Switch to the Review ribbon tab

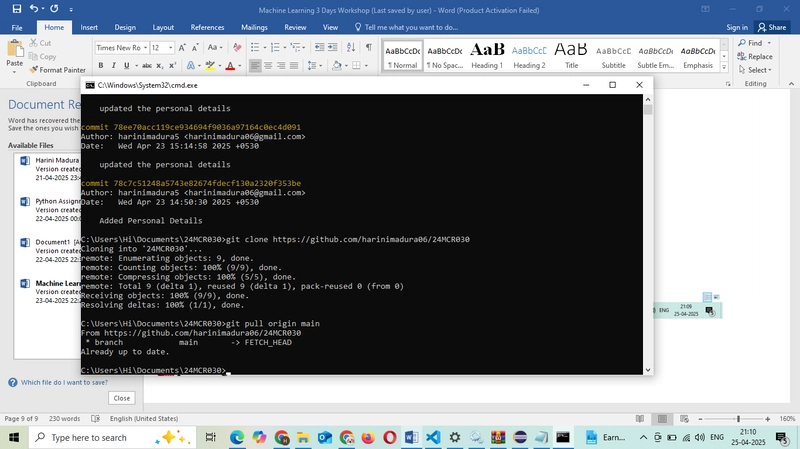click(x=295, y=28)
